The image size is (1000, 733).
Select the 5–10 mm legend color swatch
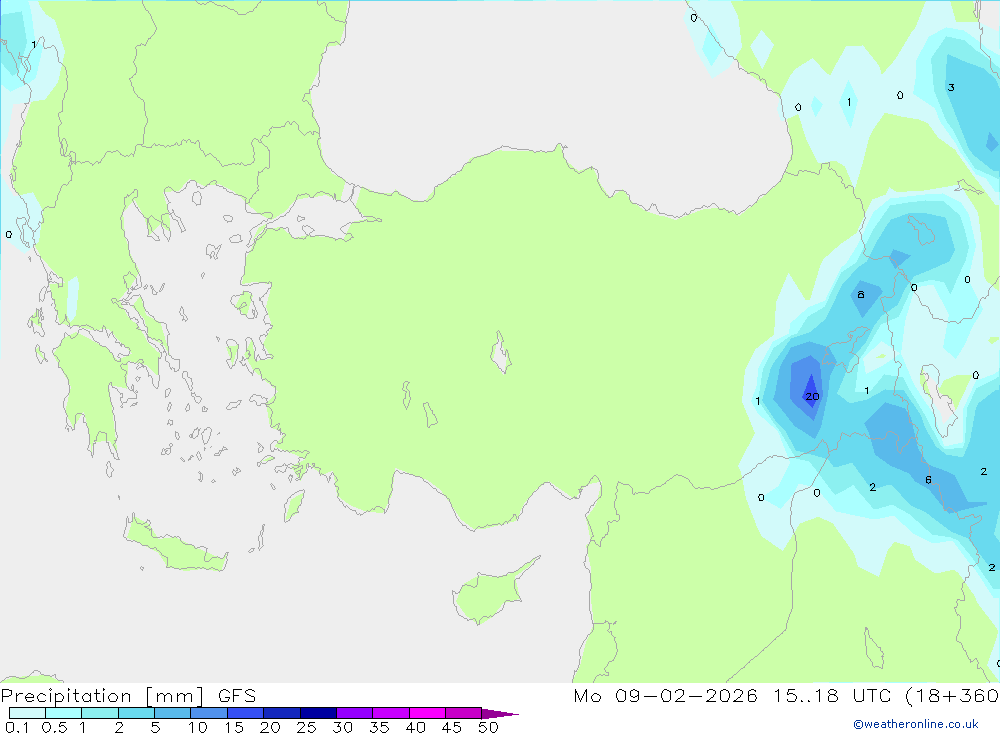[173, 713]
